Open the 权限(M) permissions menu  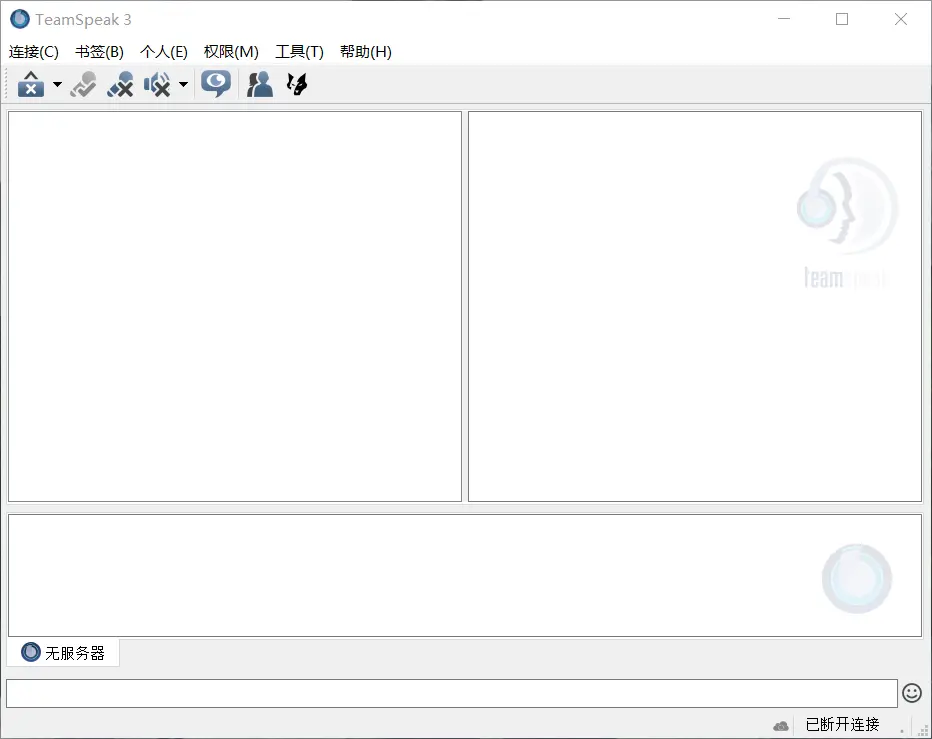[231, 52]
